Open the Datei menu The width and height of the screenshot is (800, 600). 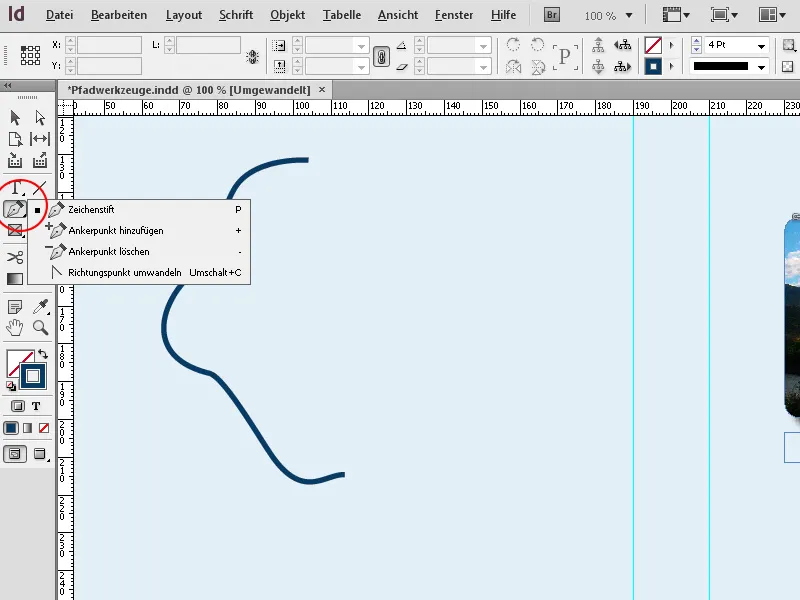pyautogui.click(x=59, y=15)
